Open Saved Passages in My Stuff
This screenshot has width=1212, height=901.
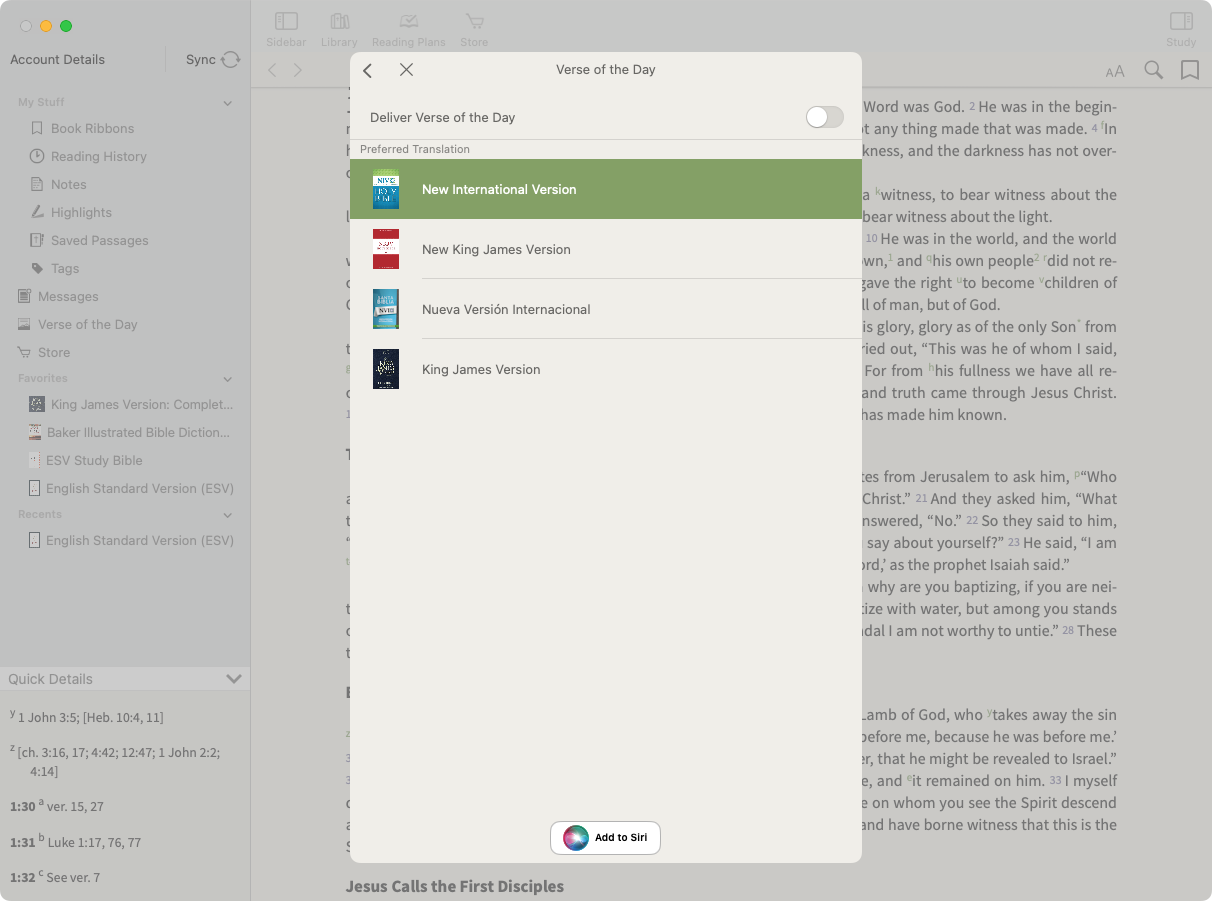pos(100,240)
